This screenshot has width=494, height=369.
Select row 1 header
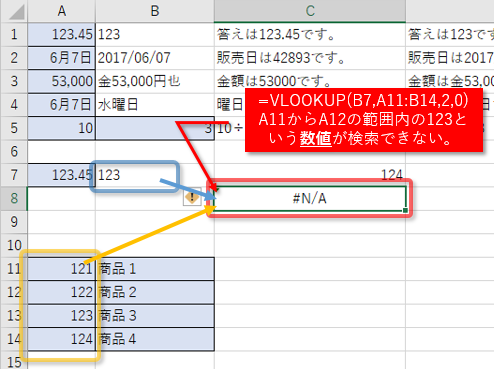(x=14, y=35)
